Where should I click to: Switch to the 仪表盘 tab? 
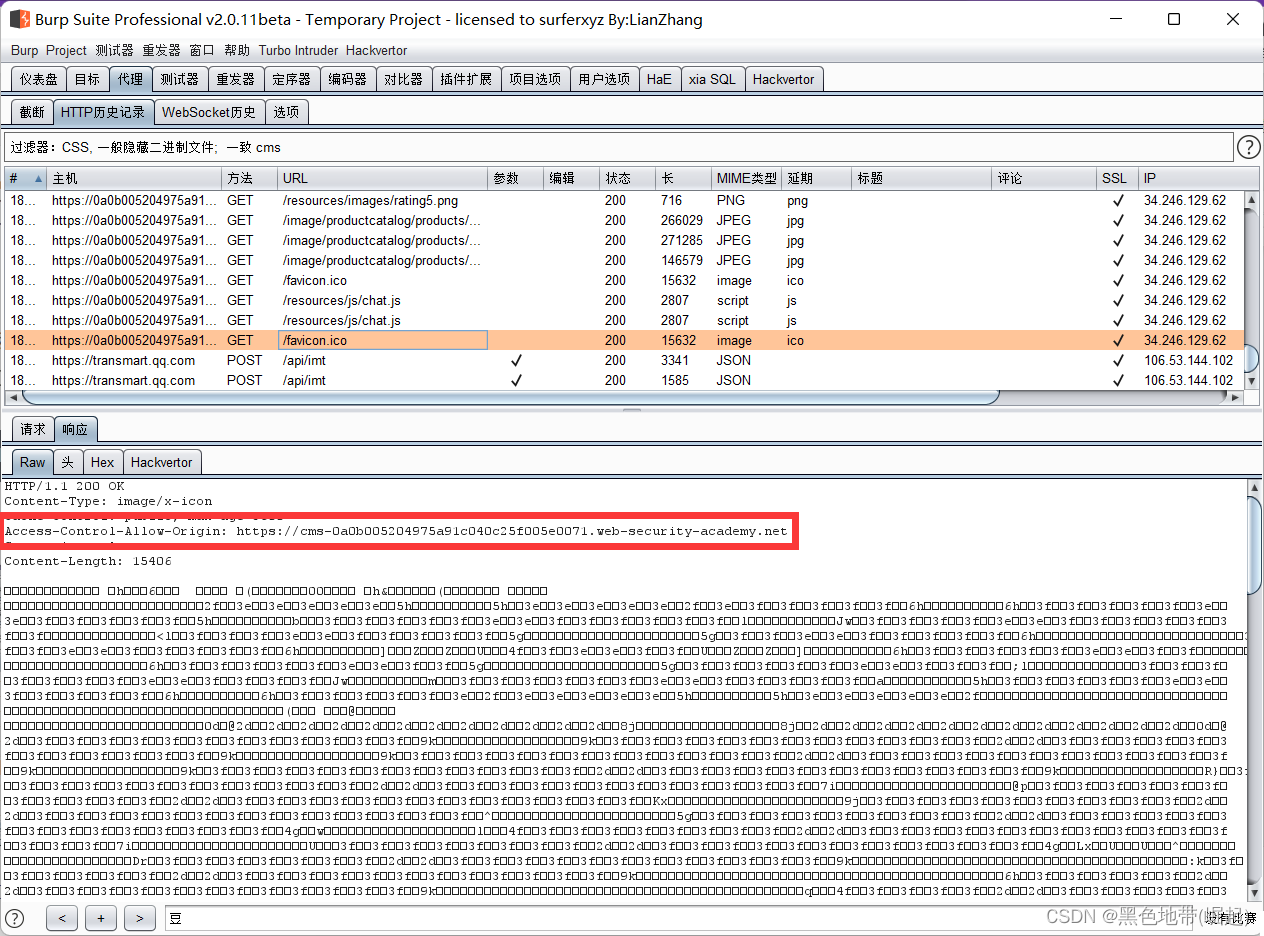pyautogui.click(x=39, y=79)
